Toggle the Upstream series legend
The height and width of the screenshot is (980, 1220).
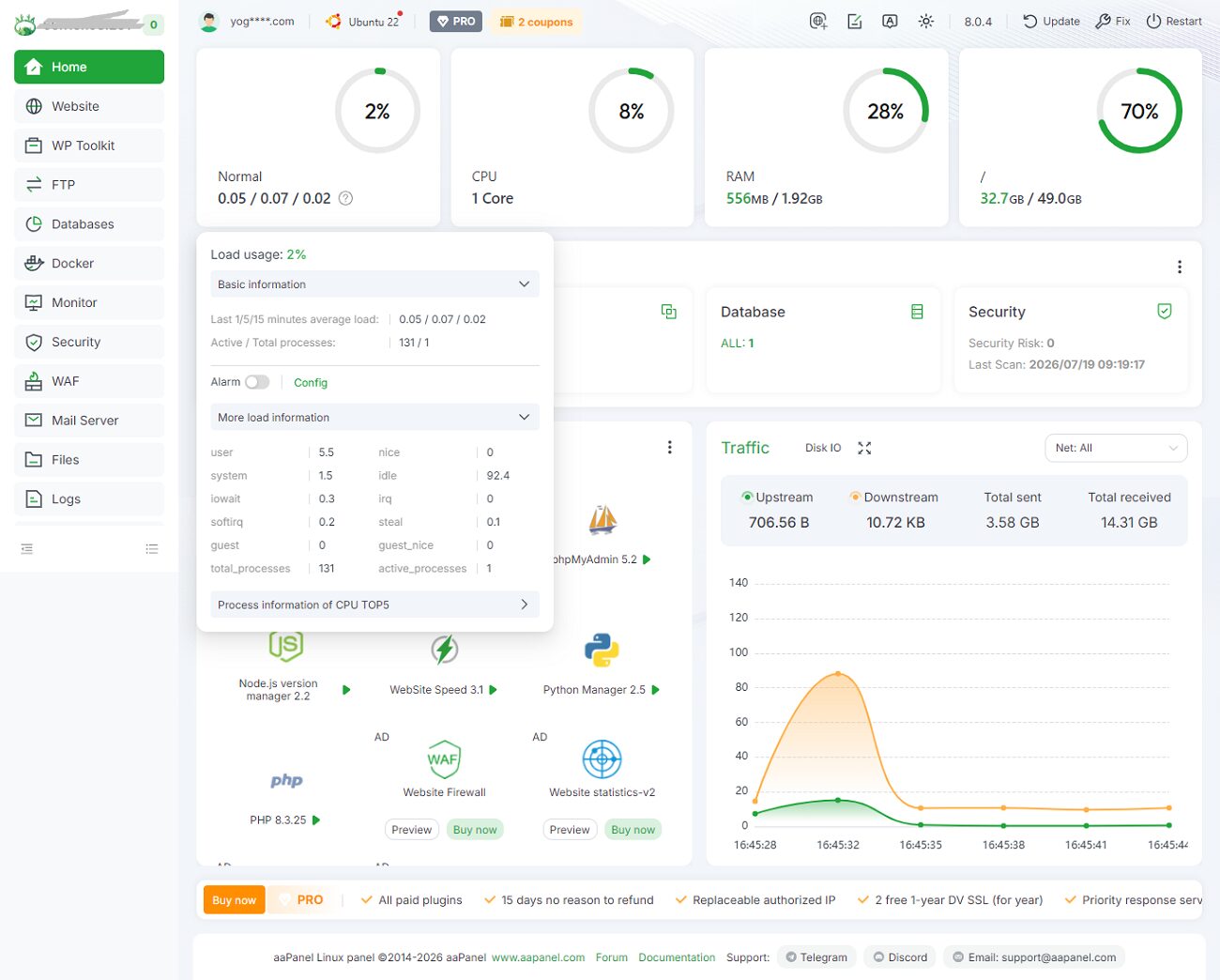(x=778, y=498)
